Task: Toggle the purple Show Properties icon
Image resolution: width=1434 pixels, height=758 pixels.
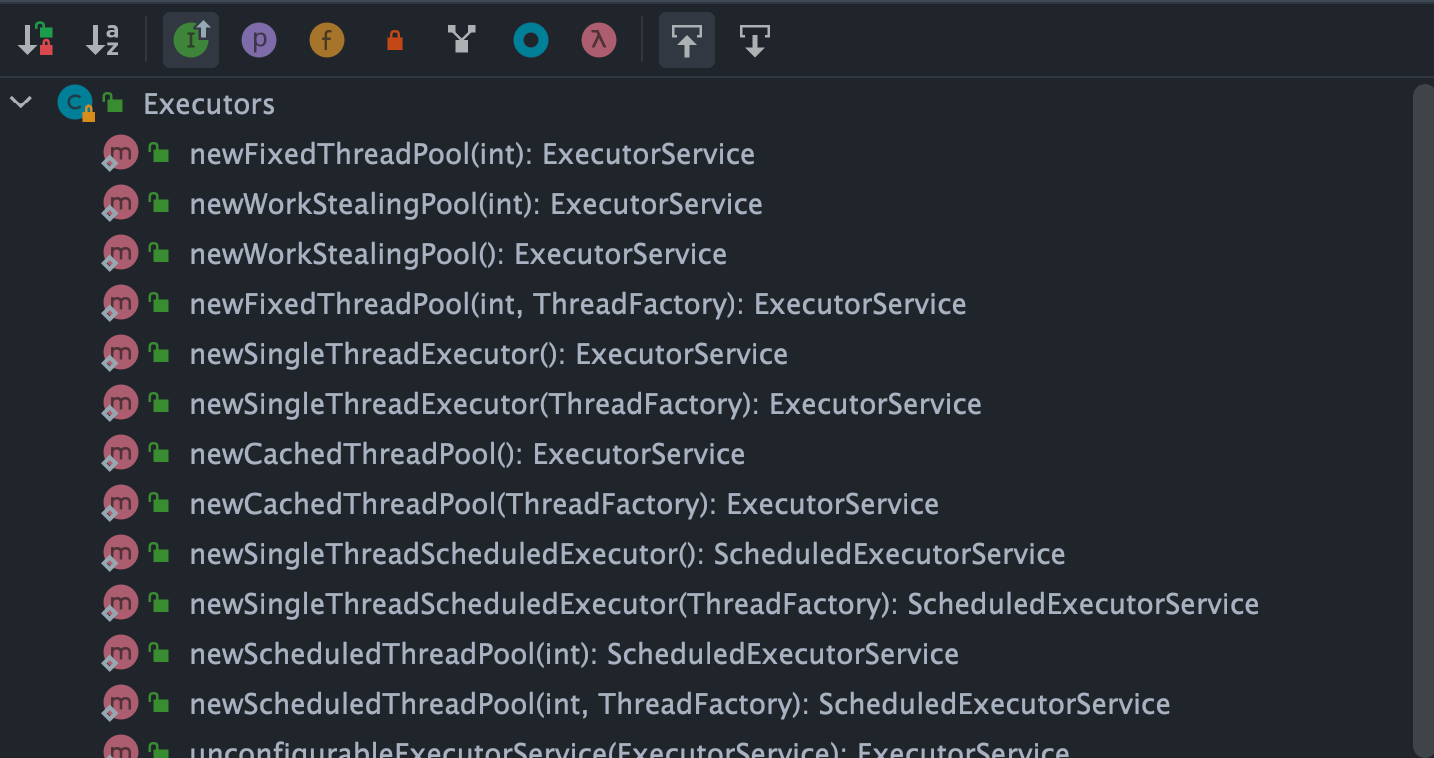Action: click(258, 40)
